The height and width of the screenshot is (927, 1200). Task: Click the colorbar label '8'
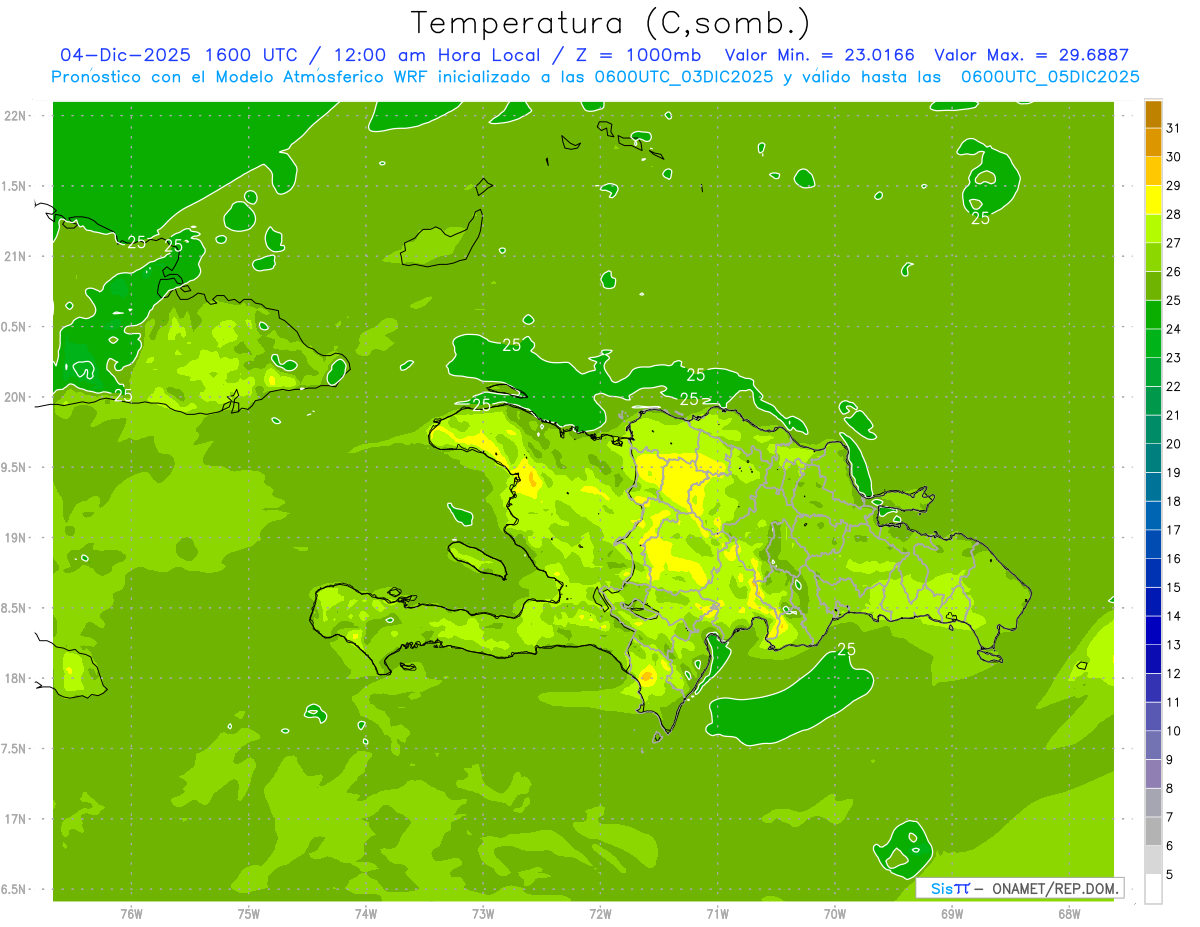(1170, 788)
